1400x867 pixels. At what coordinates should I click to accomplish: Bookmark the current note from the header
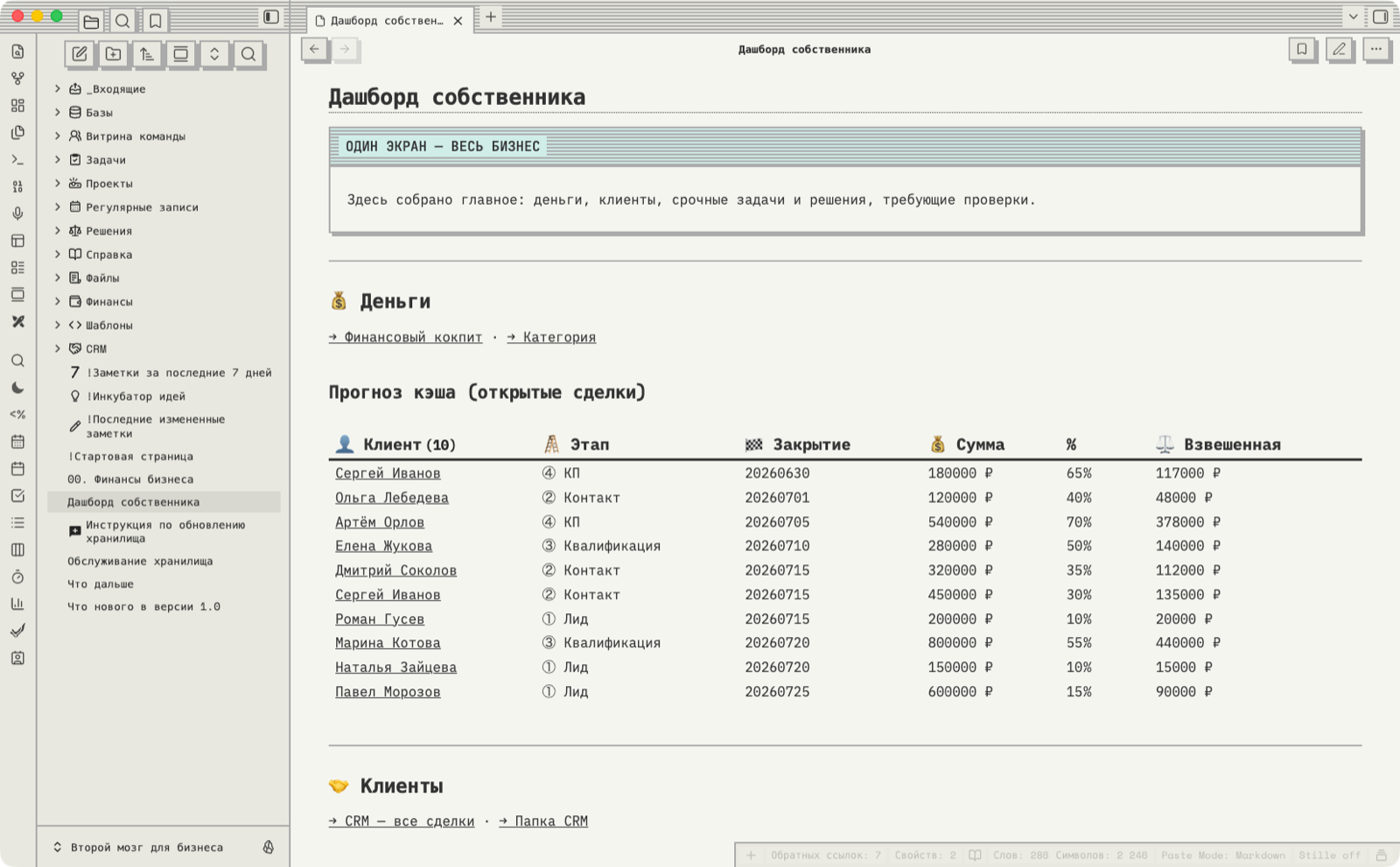[x=1302, y=50]
